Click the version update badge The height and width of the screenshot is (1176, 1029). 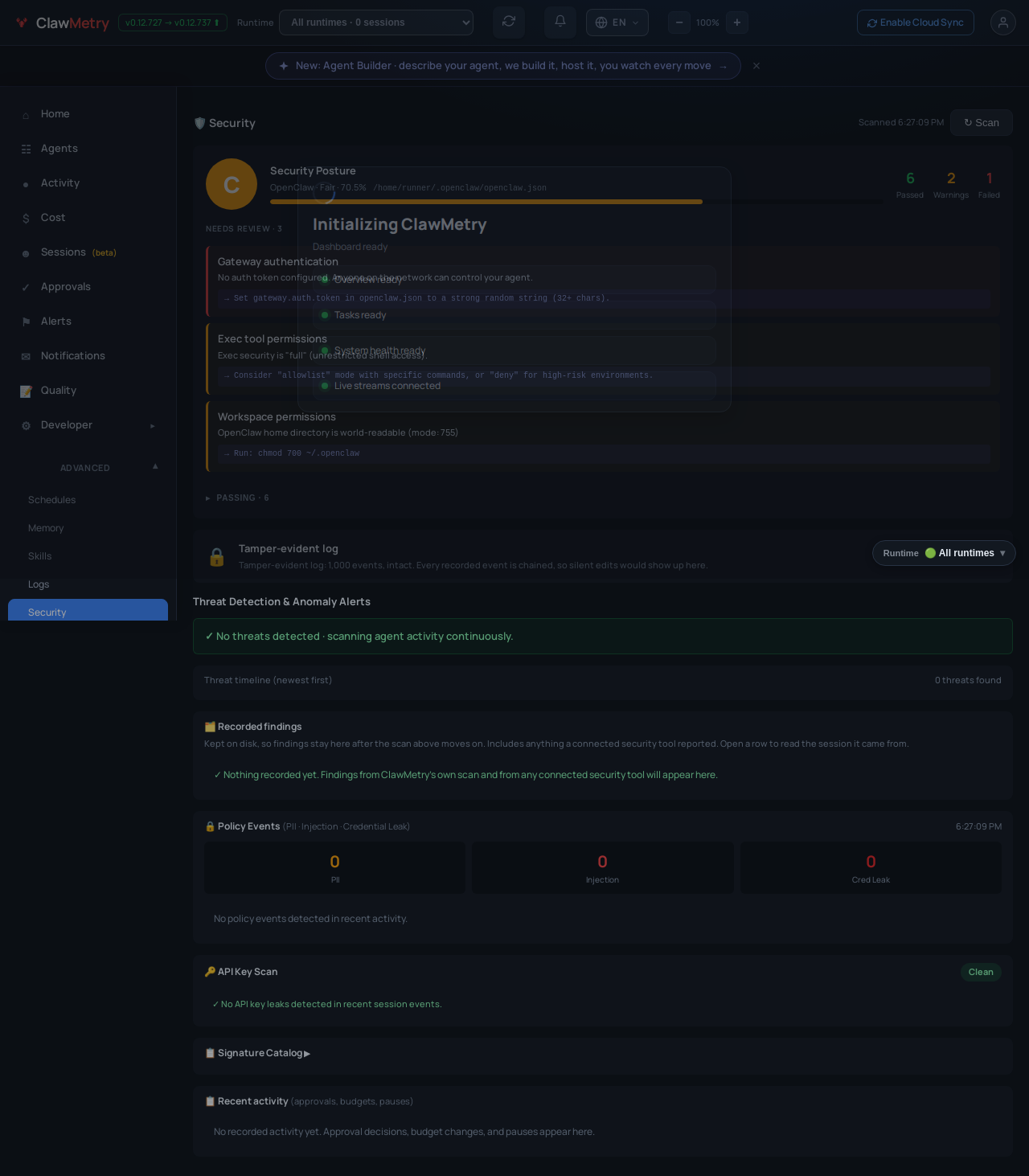coord(173,23)
